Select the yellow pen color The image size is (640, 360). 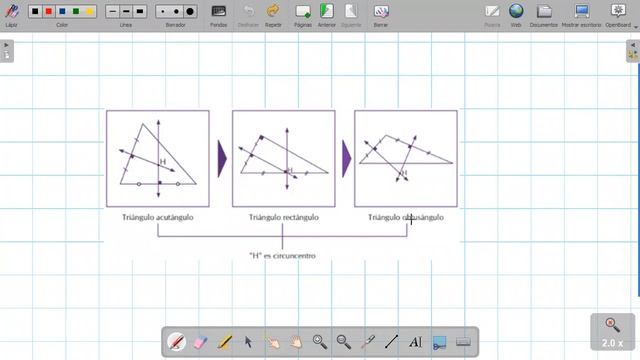89,11
